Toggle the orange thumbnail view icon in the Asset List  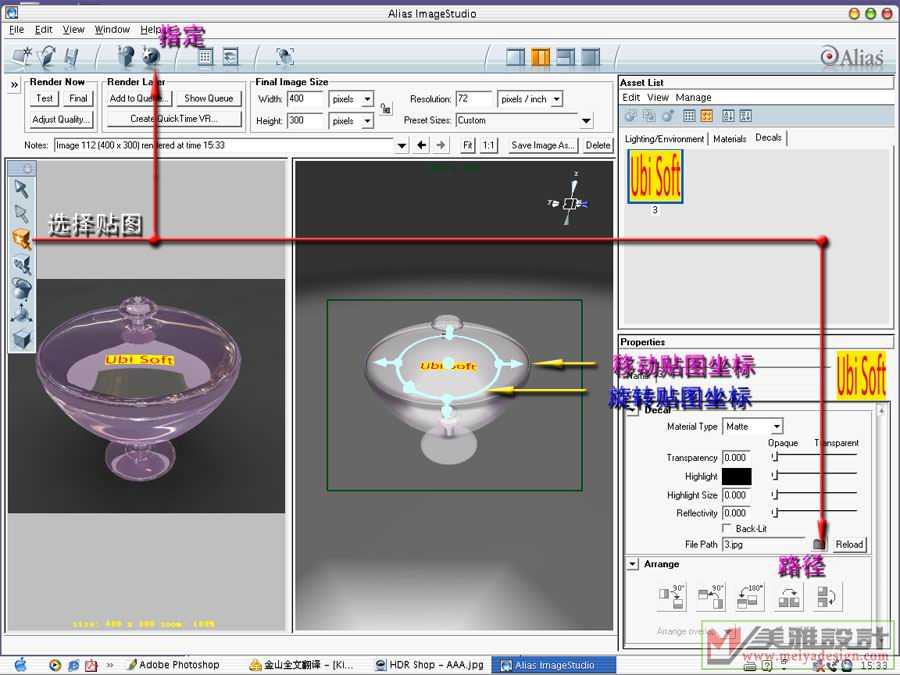[707, 116]
